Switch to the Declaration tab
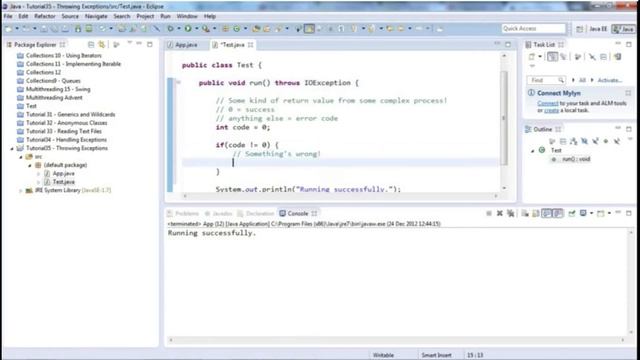Image resolution: width=640 pixels, height=360 pixels. coord(256,213)
